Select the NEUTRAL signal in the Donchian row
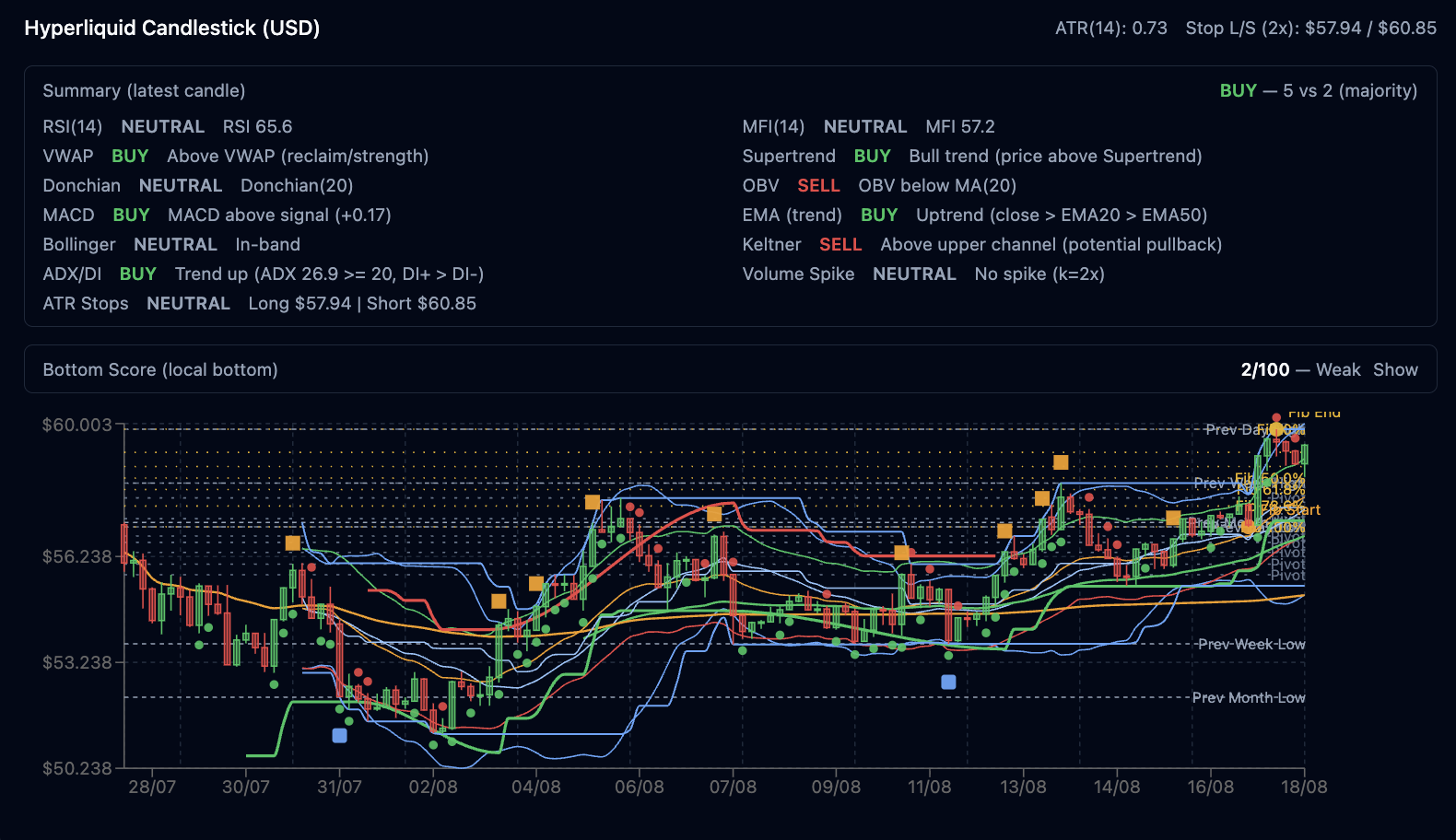The height and width of the screenshot is (840, 1456). point(181,185)
